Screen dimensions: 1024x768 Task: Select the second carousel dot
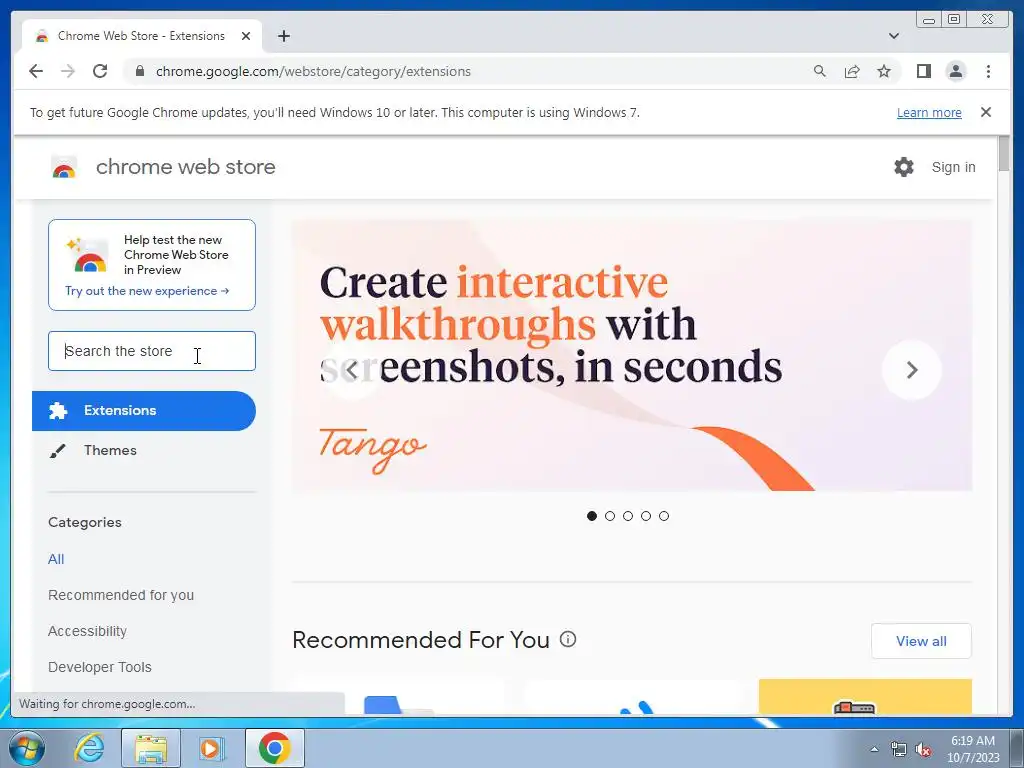pos(610,516)
